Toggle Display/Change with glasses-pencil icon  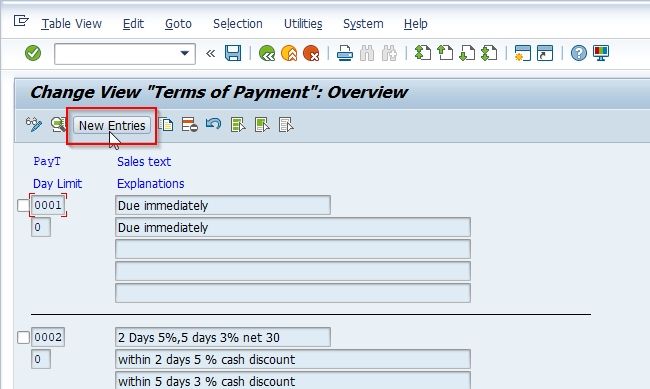tap(34, 124)
